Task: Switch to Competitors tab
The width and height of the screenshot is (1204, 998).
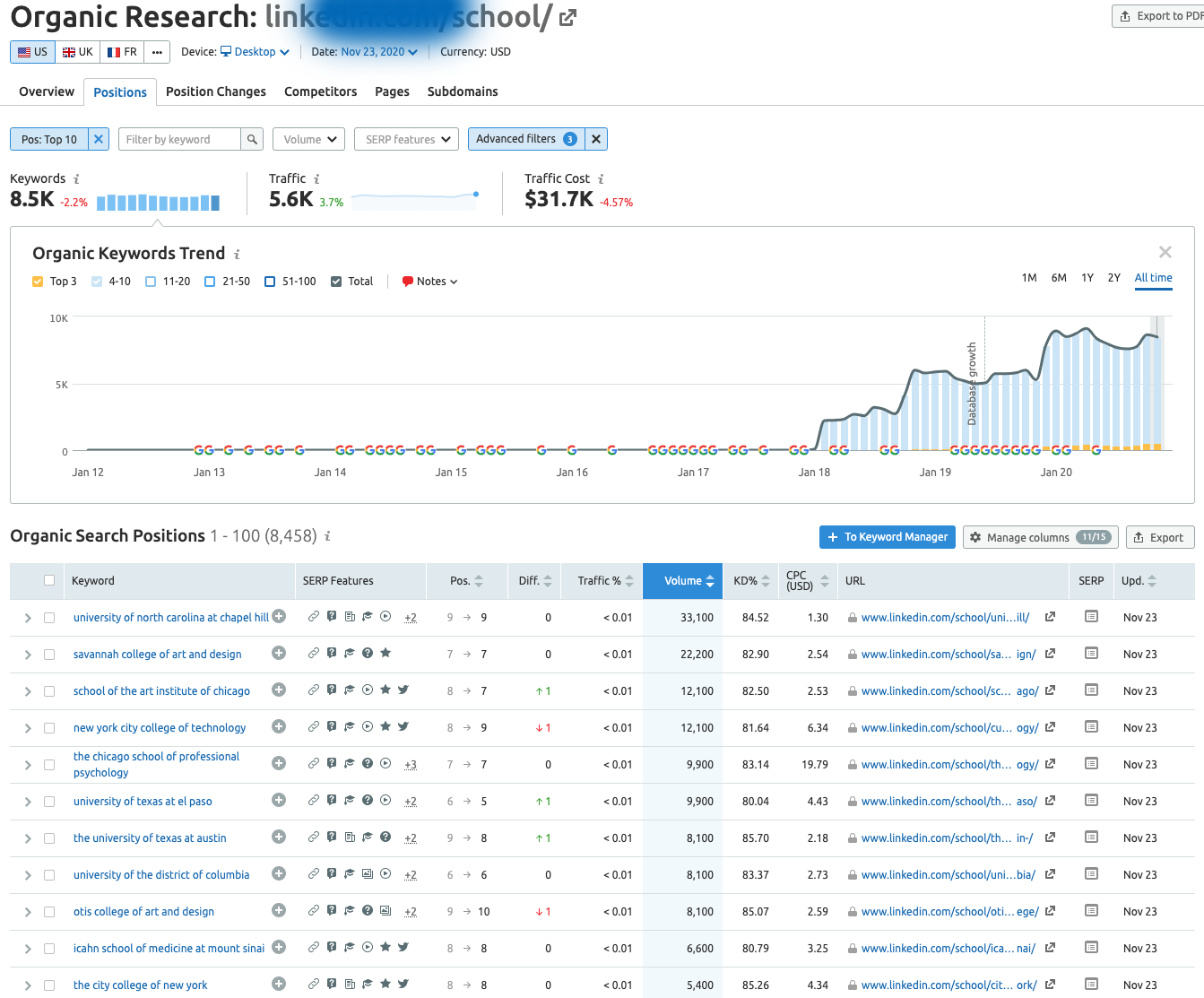Action: tap(321, 91)
